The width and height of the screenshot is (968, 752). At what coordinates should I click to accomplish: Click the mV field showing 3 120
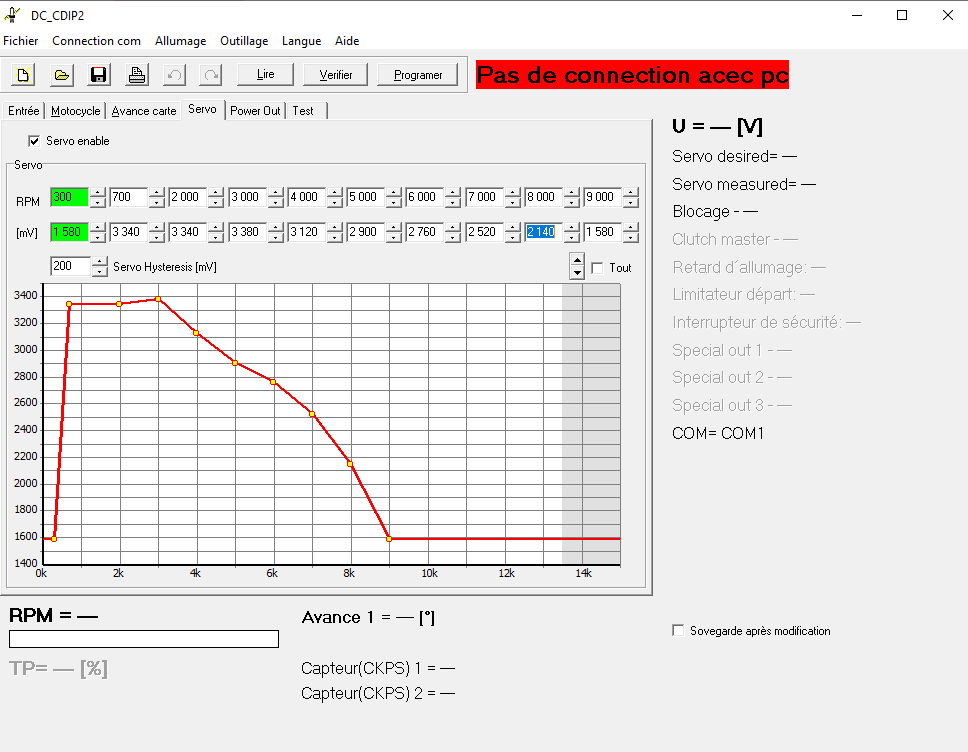(x=306, y=232)
